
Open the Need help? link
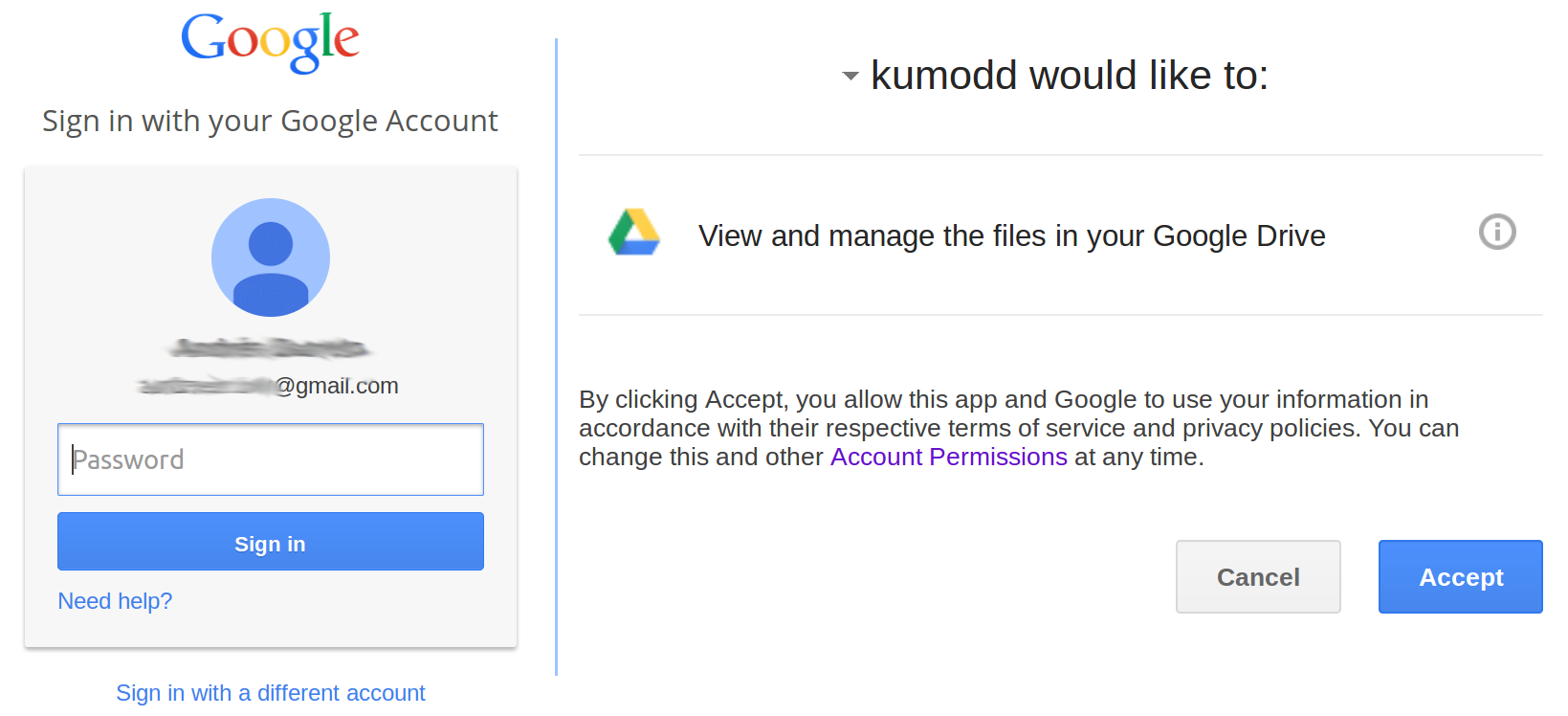(x=115, y=601)
